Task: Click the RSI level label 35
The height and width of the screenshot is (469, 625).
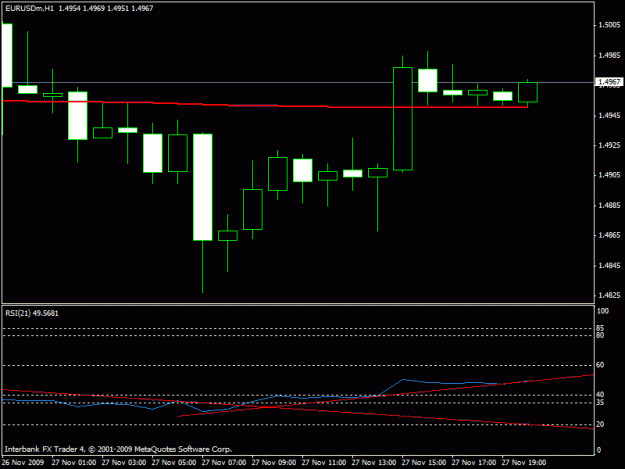Action: pyautogui.click(x=600, y=403)
